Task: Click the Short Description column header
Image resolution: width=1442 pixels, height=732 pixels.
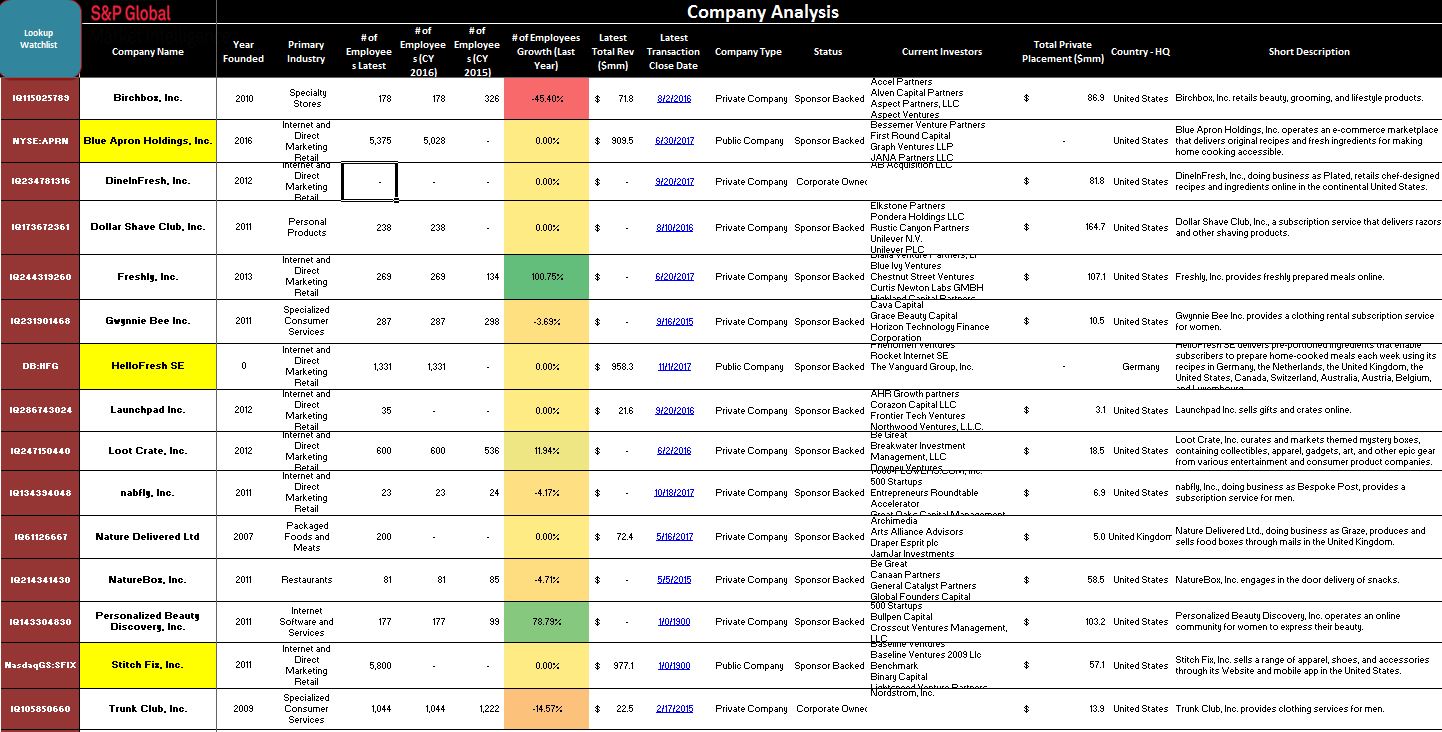Action: [x=1308, y=52]
